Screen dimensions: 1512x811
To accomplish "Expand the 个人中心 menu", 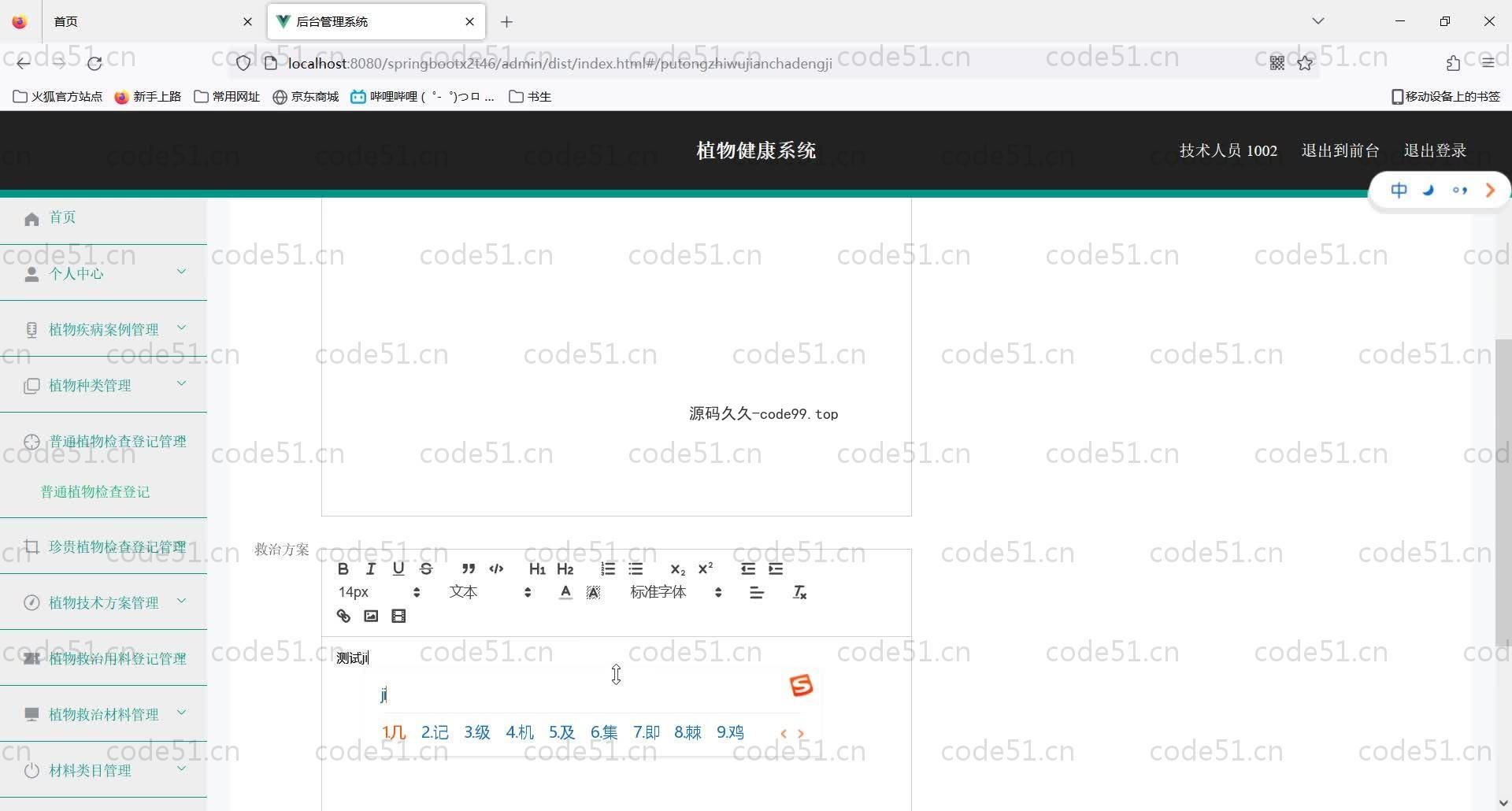I will pyautogui.click(x=103, y=273).
